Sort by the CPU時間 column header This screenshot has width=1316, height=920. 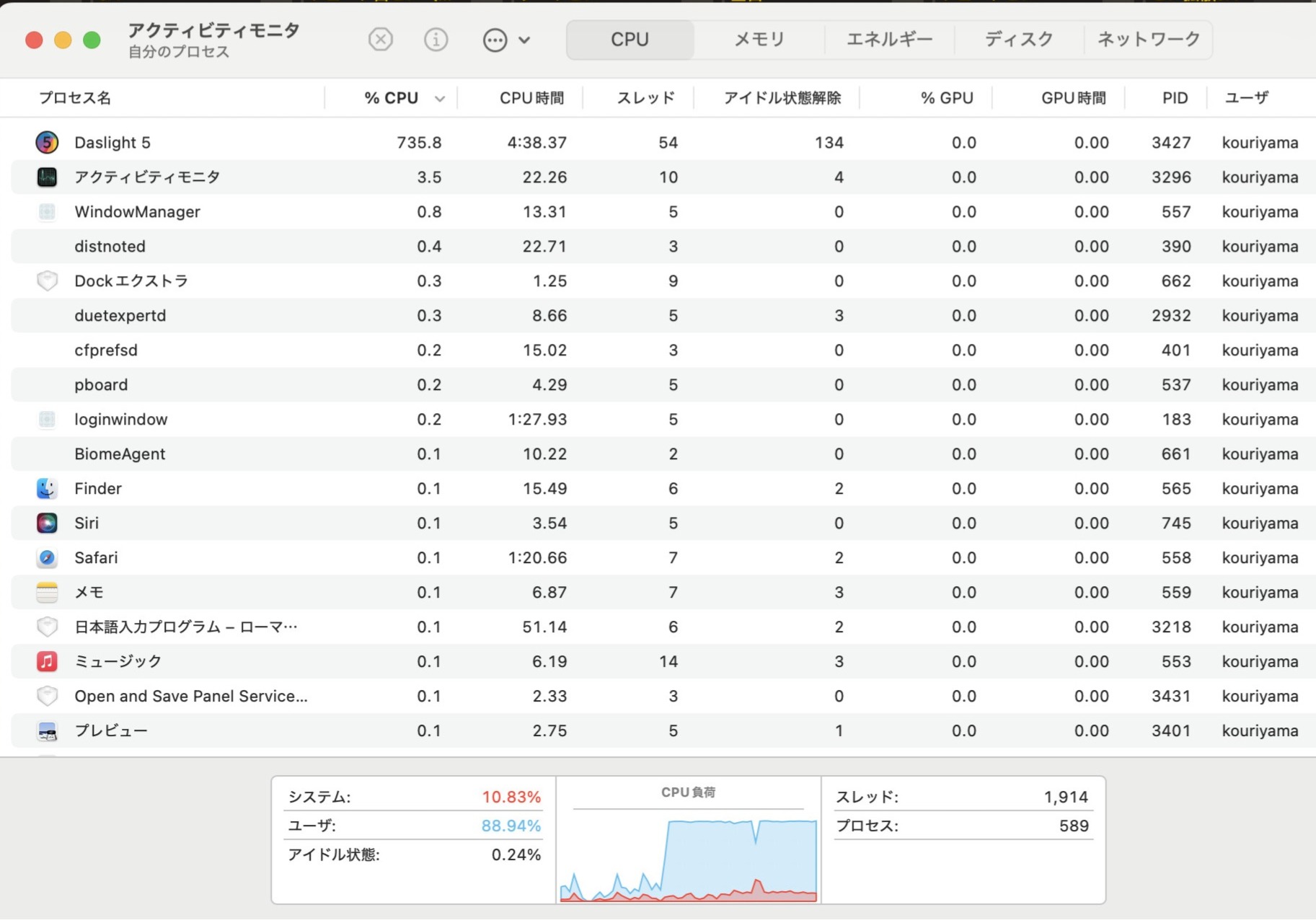pyautogui.click(x=531, y=98)
